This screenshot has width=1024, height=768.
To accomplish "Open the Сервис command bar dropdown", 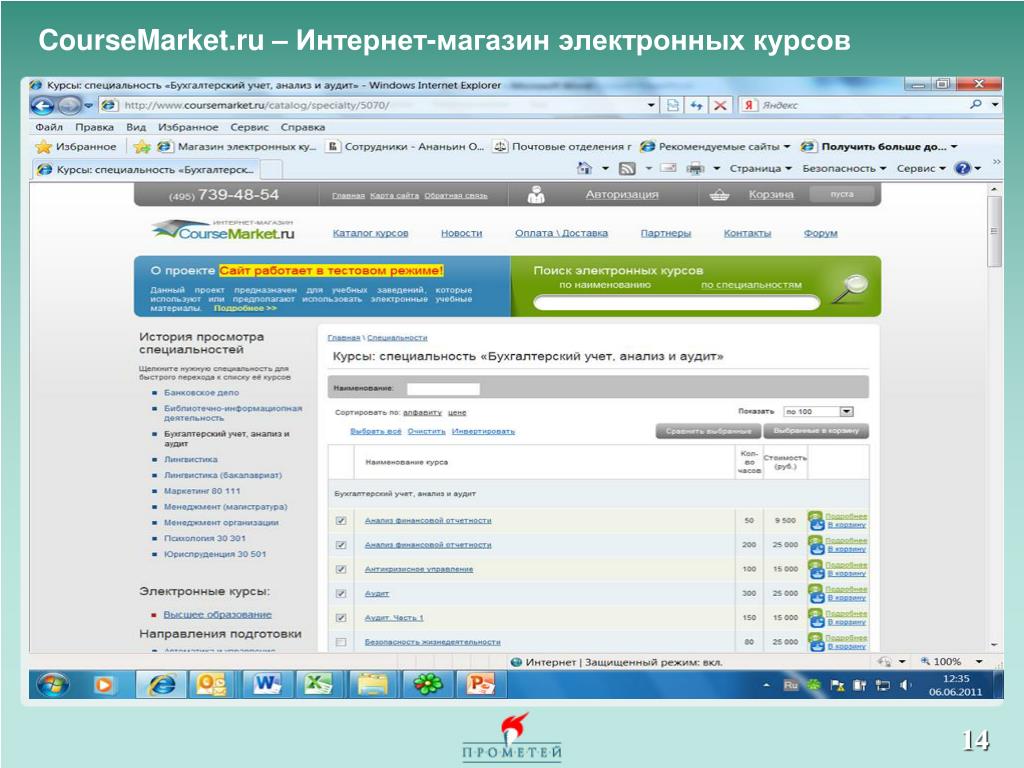I will point(921,168).
